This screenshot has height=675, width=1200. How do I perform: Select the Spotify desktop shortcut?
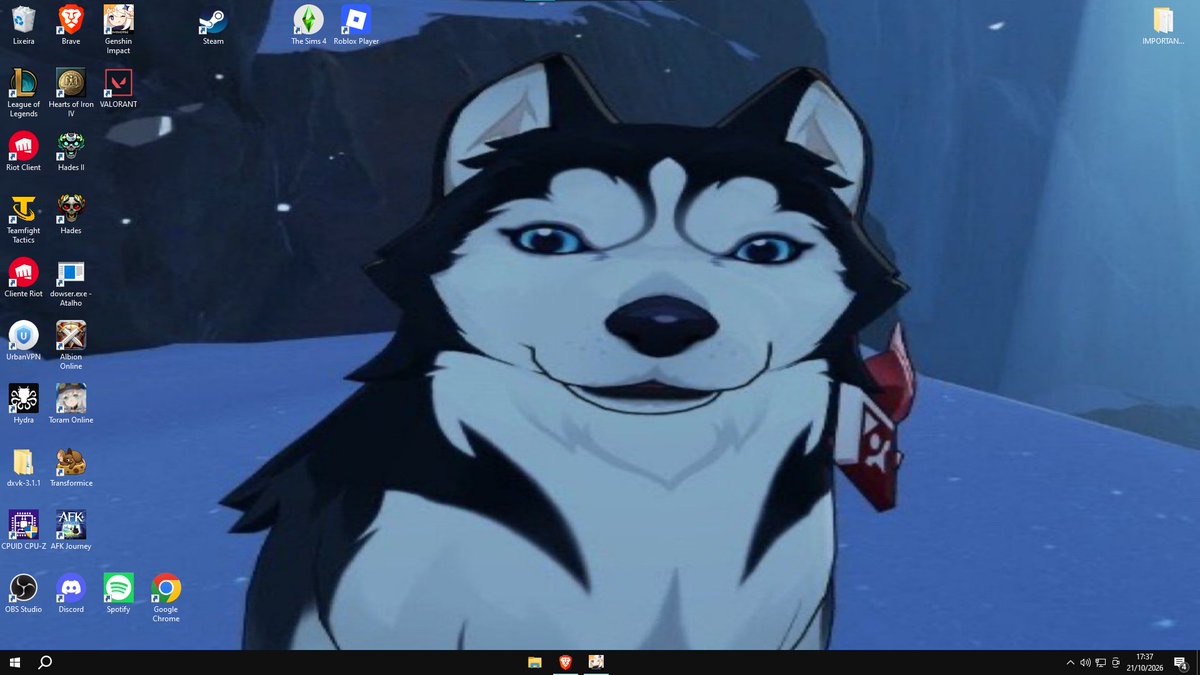point(118,593)
